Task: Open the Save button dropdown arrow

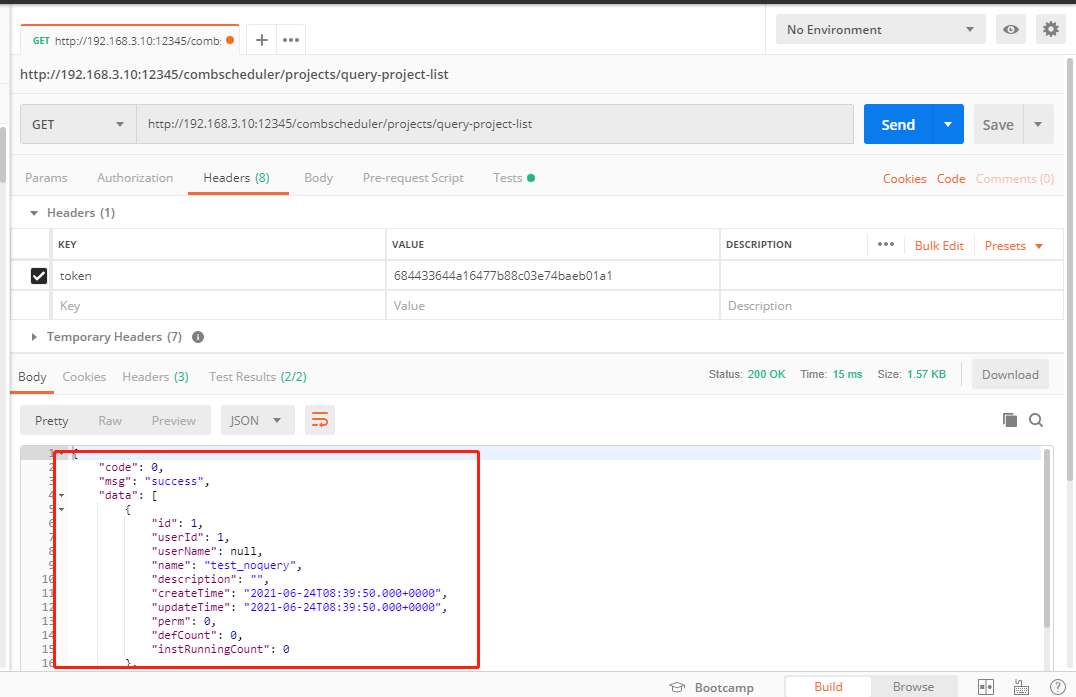Action: coord(1038,124)
